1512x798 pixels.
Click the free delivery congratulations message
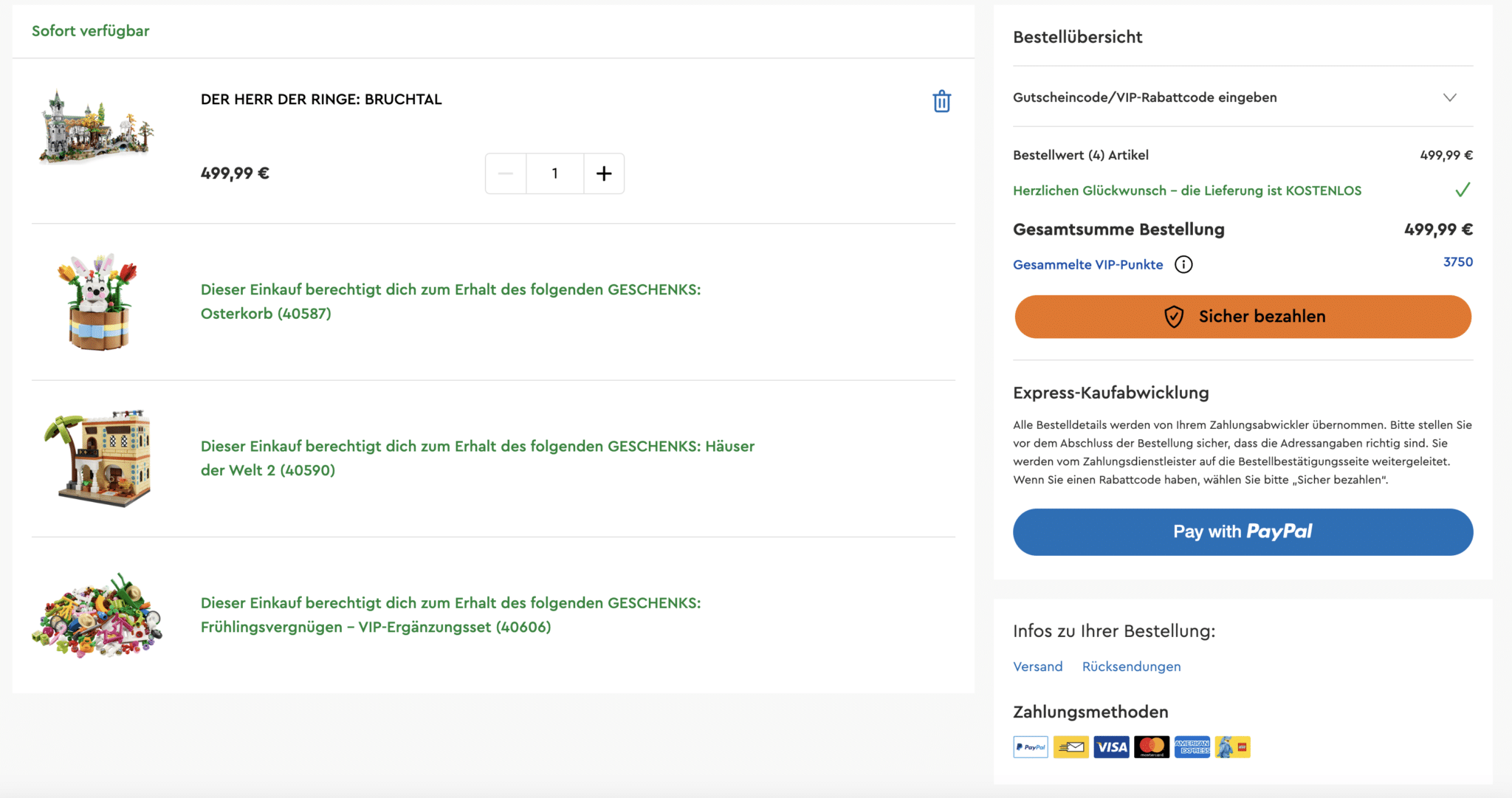pos(1187,190)
